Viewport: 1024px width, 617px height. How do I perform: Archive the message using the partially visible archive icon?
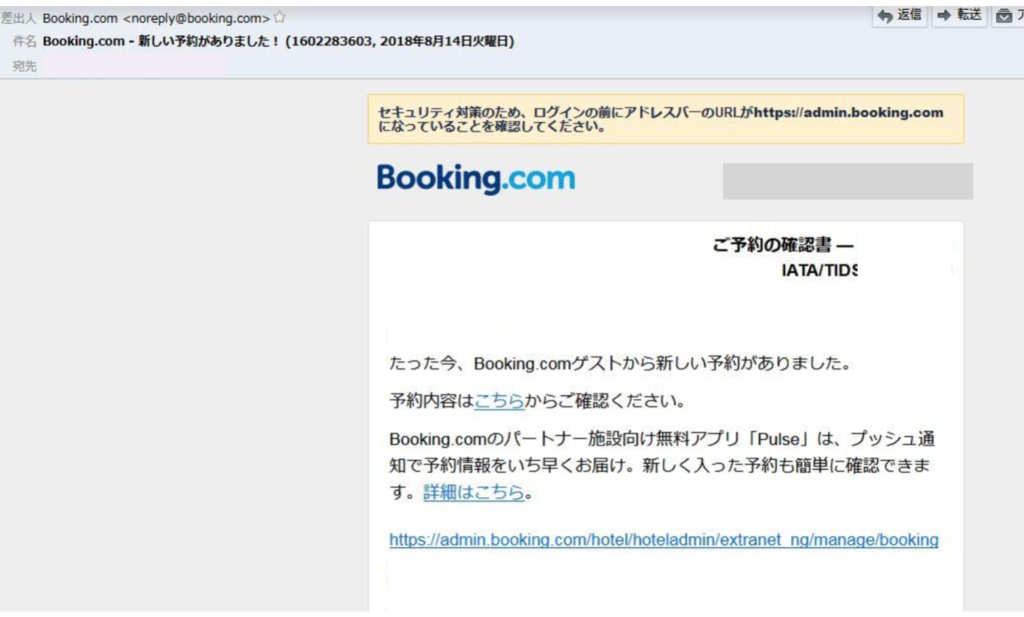[x=1007, y=15]
